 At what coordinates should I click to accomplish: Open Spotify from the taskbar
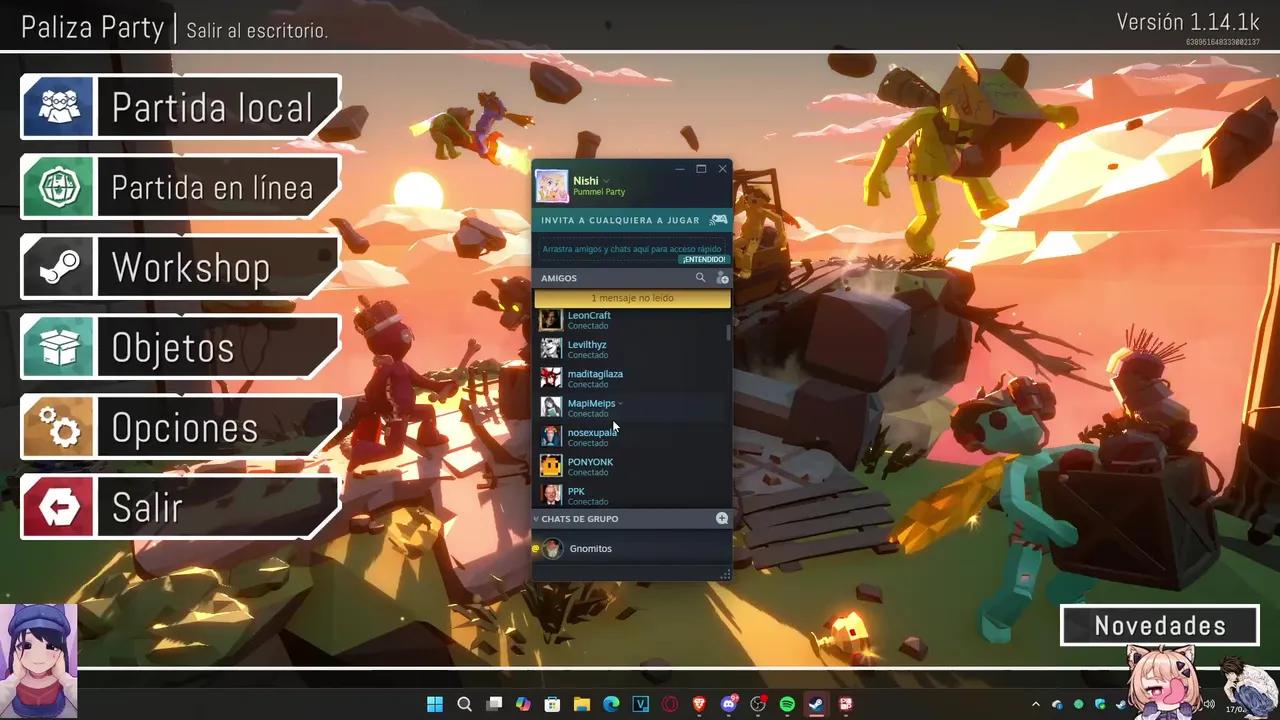pyautogui.click(x=787, y=704)
